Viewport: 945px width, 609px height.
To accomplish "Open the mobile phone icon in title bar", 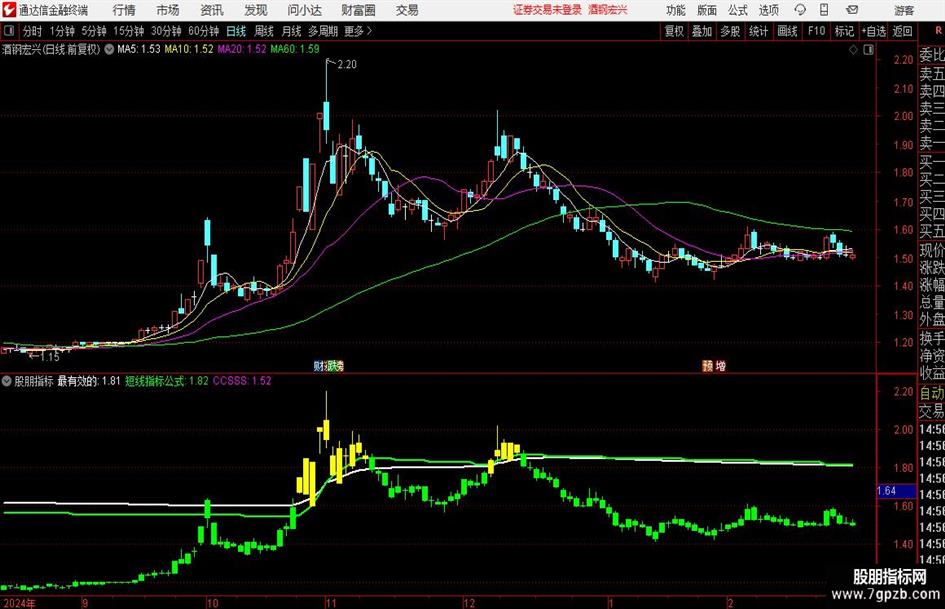I will pyautogui.click(x=824, y=10).
